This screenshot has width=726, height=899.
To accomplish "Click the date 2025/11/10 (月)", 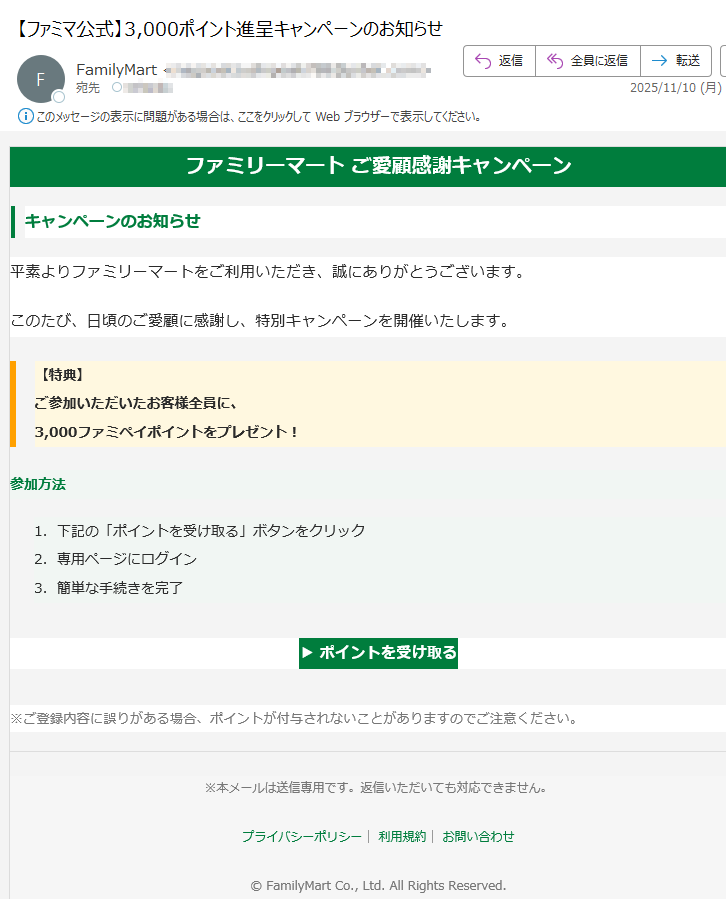I will [676, 88].
